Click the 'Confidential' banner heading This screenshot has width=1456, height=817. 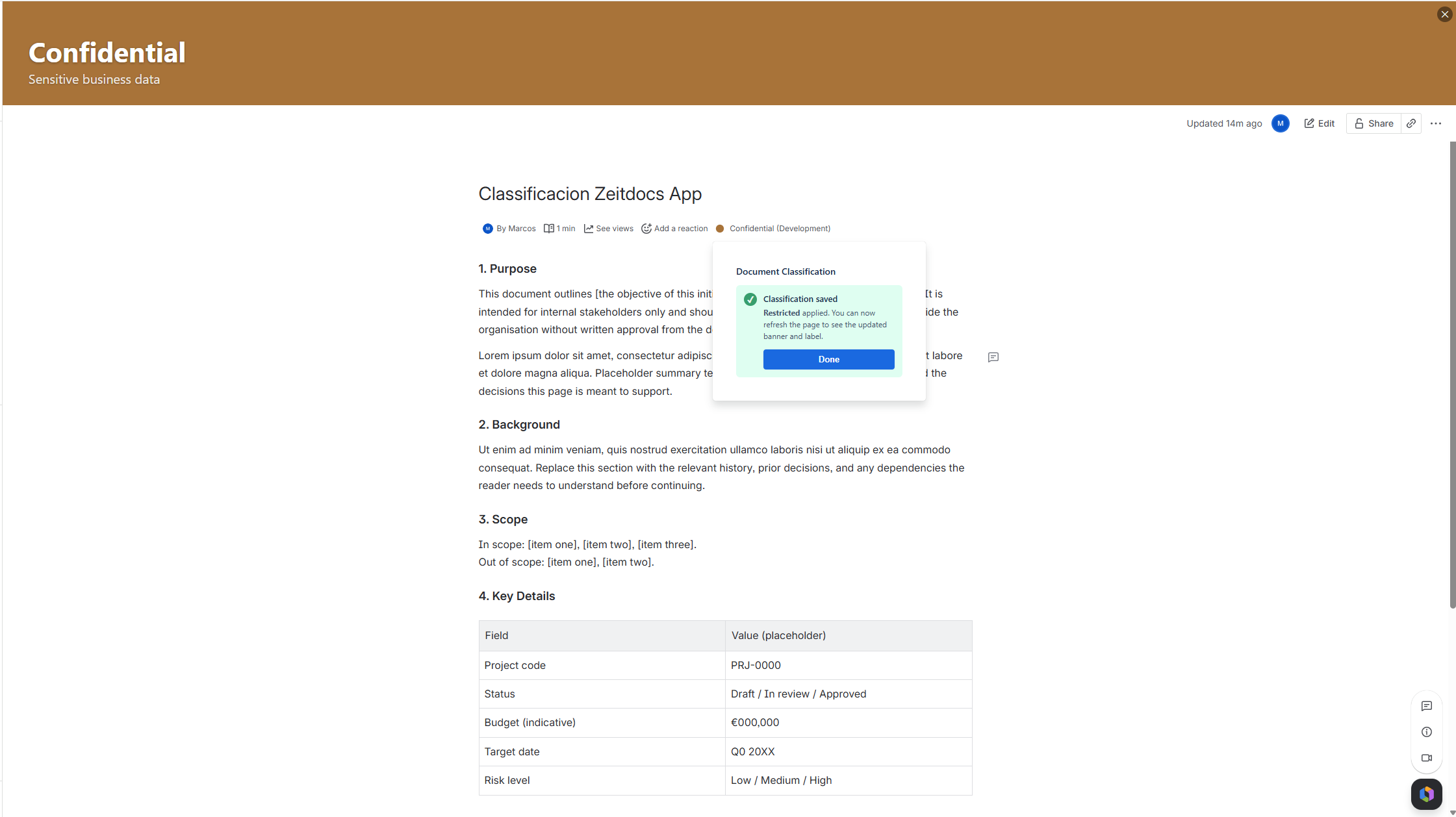[x=107, y=53]
